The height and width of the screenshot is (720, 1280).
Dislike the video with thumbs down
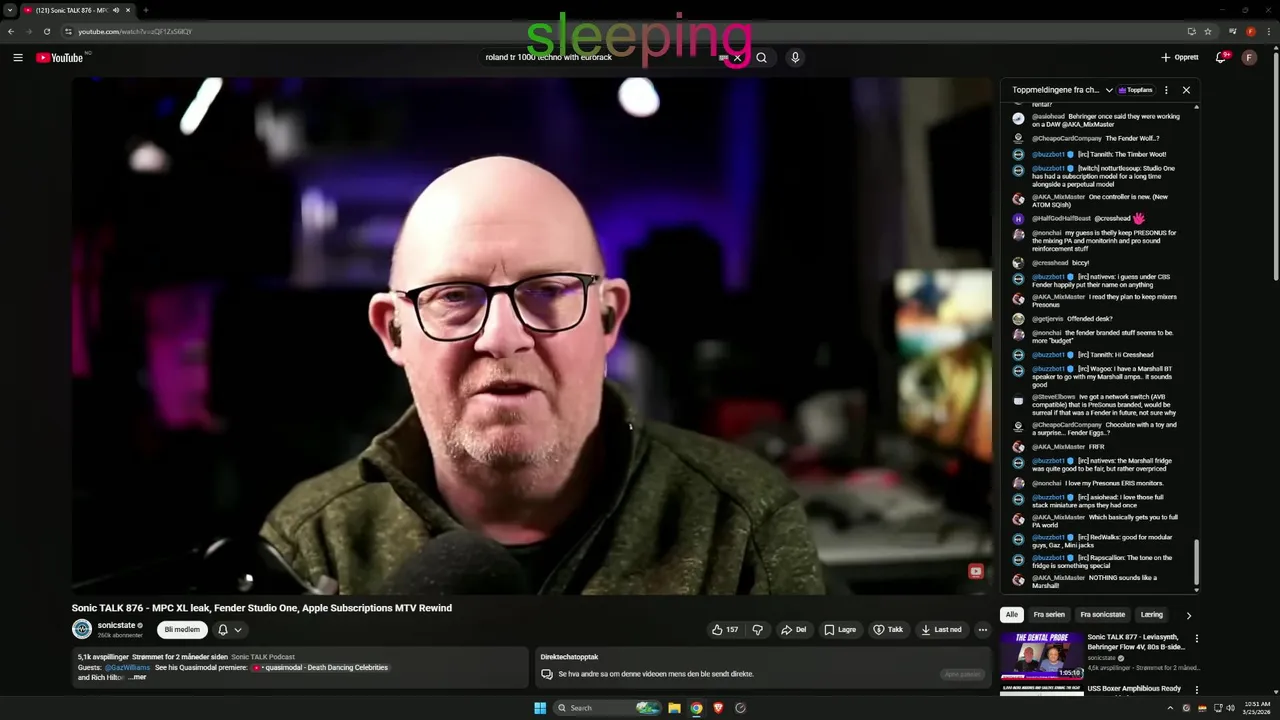coord(757,629)
